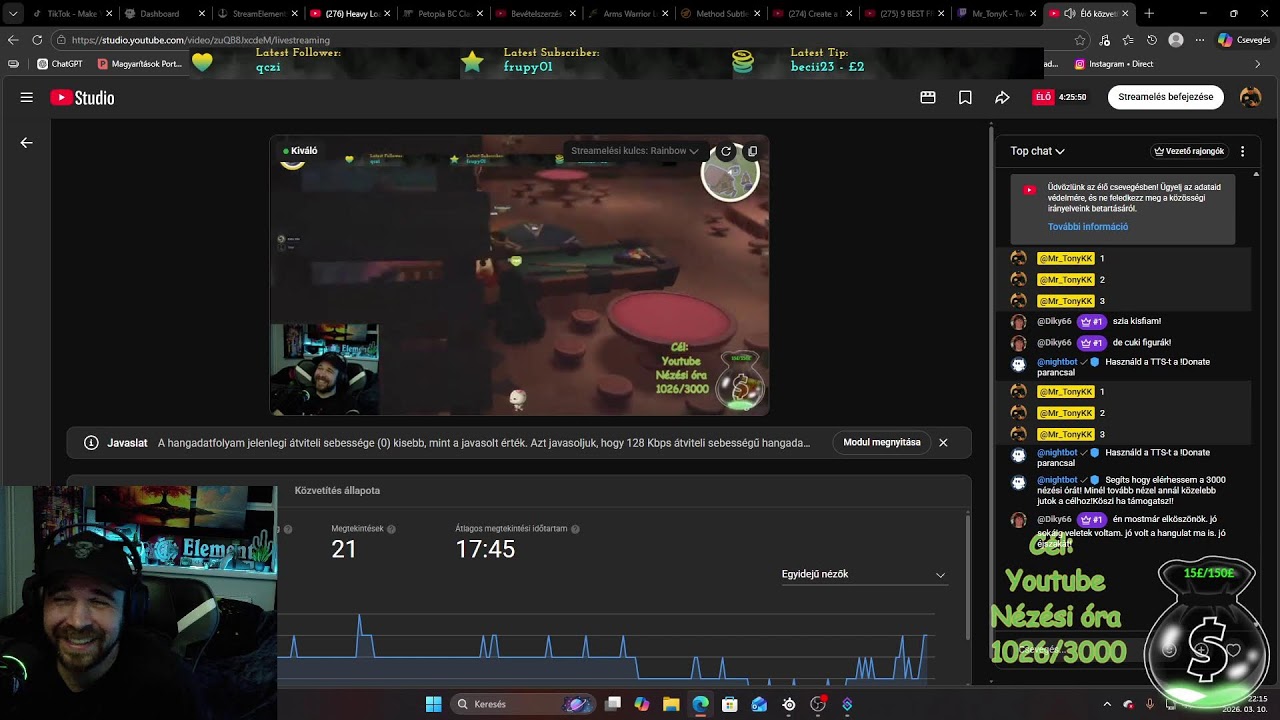This screenshot has width=1280, height=720.
Task: Expand the Top chat dropdown
Action: point(1037,151)
